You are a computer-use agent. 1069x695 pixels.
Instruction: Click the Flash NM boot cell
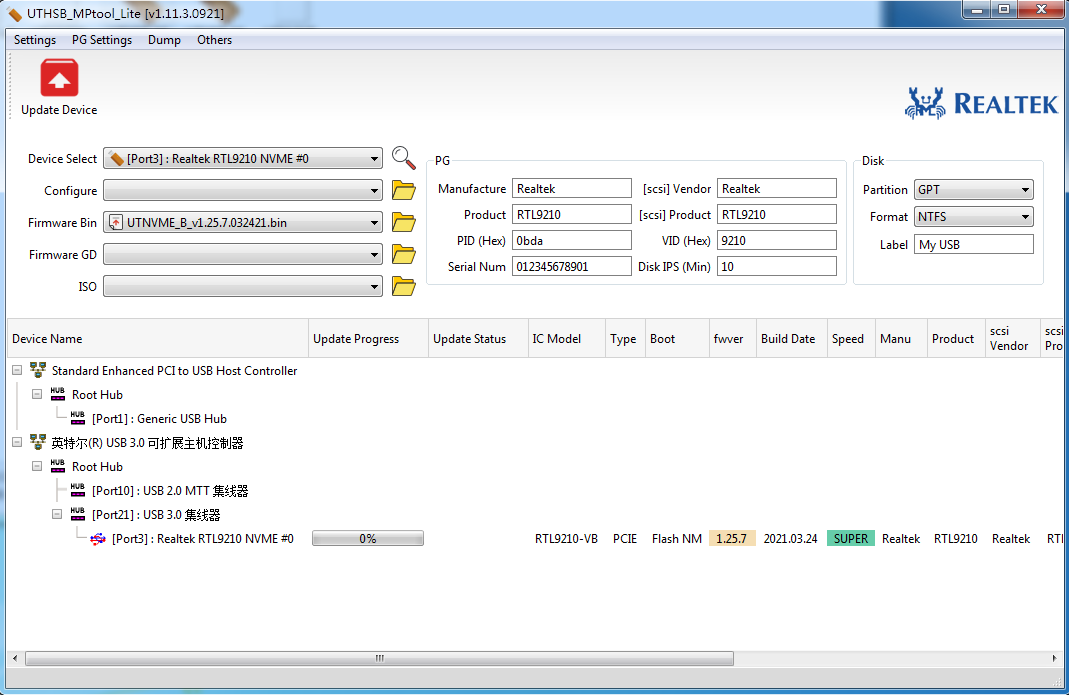click(677, 539)
